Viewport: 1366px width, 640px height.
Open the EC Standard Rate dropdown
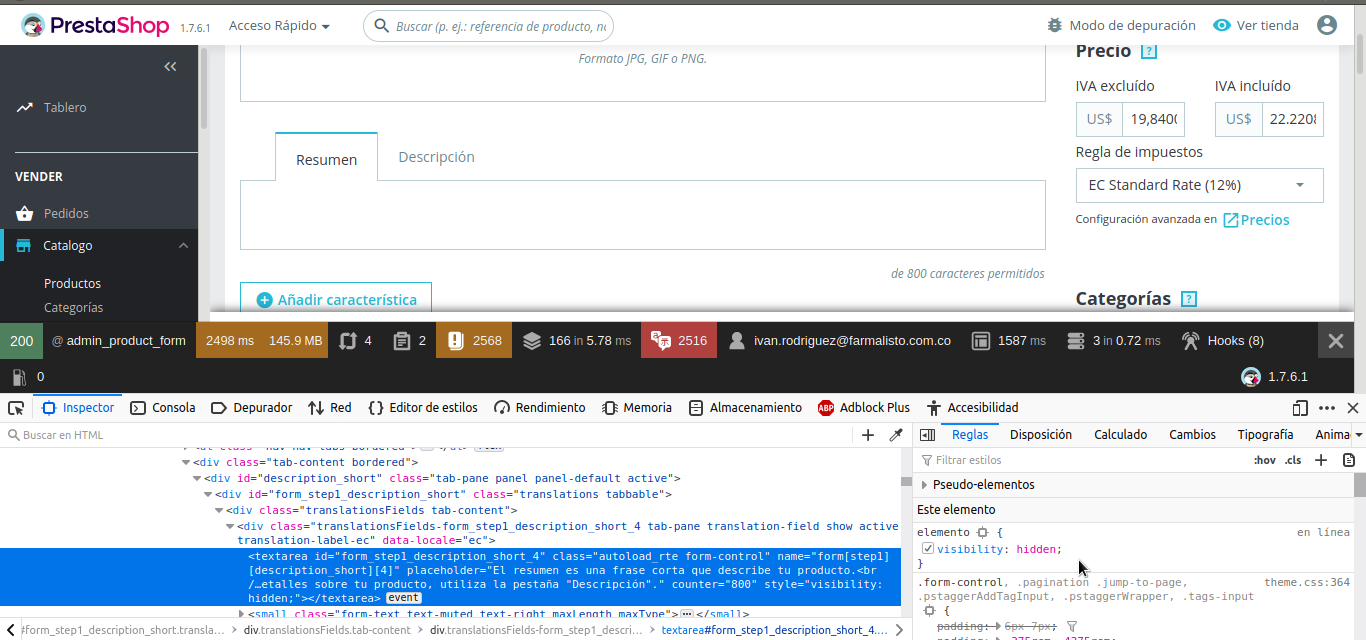(1199, 185)
